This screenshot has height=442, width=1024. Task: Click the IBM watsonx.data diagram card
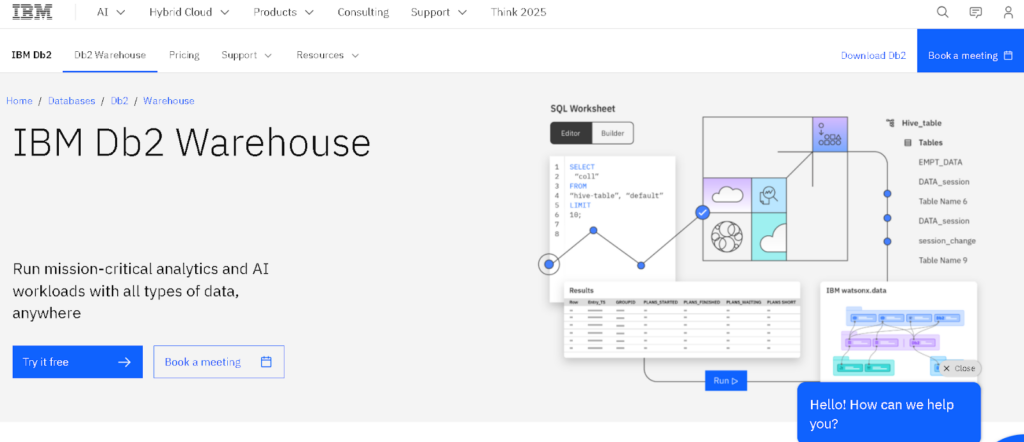pos(898,332)
